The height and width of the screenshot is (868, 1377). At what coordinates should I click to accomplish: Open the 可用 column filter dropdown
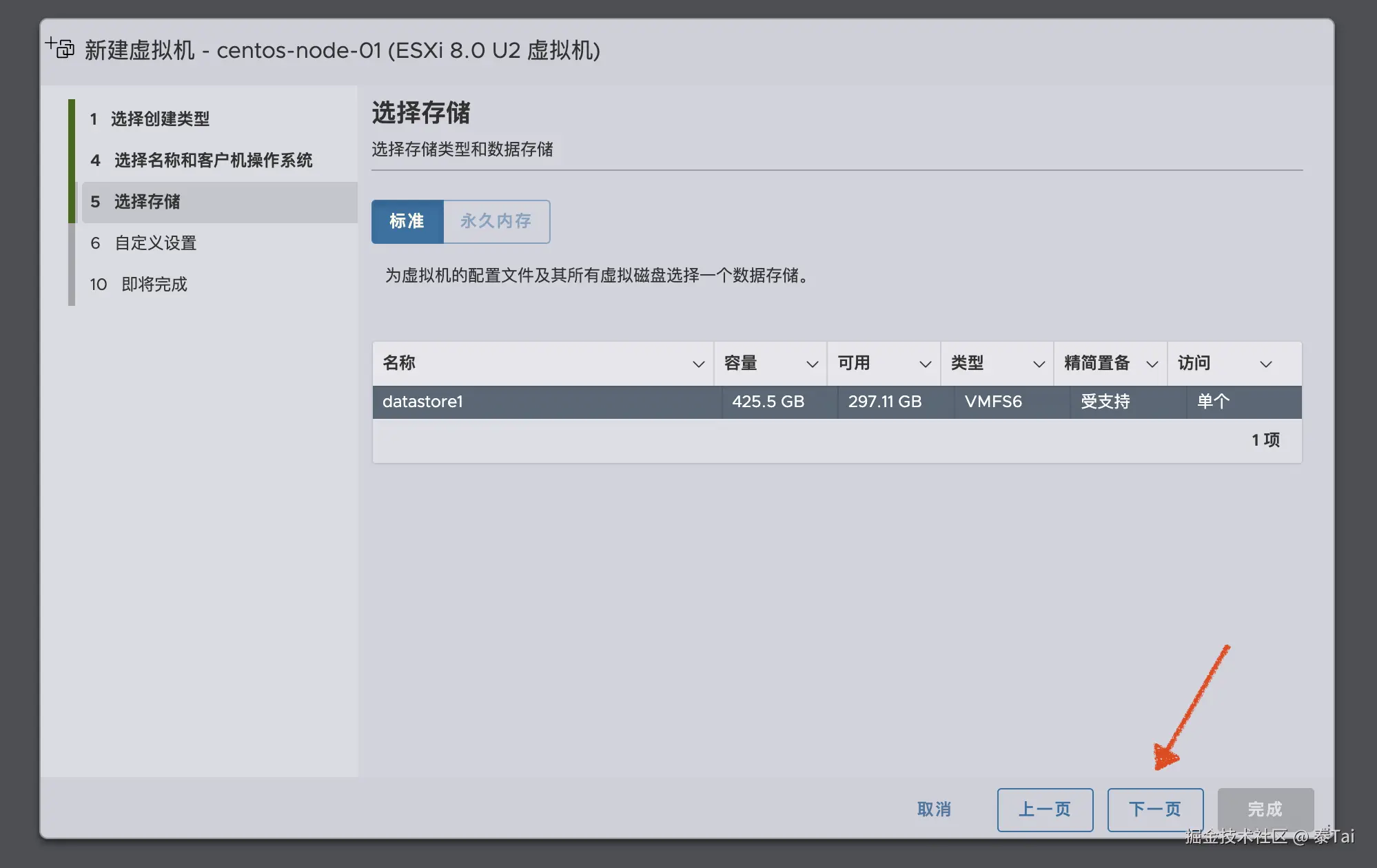926,363
